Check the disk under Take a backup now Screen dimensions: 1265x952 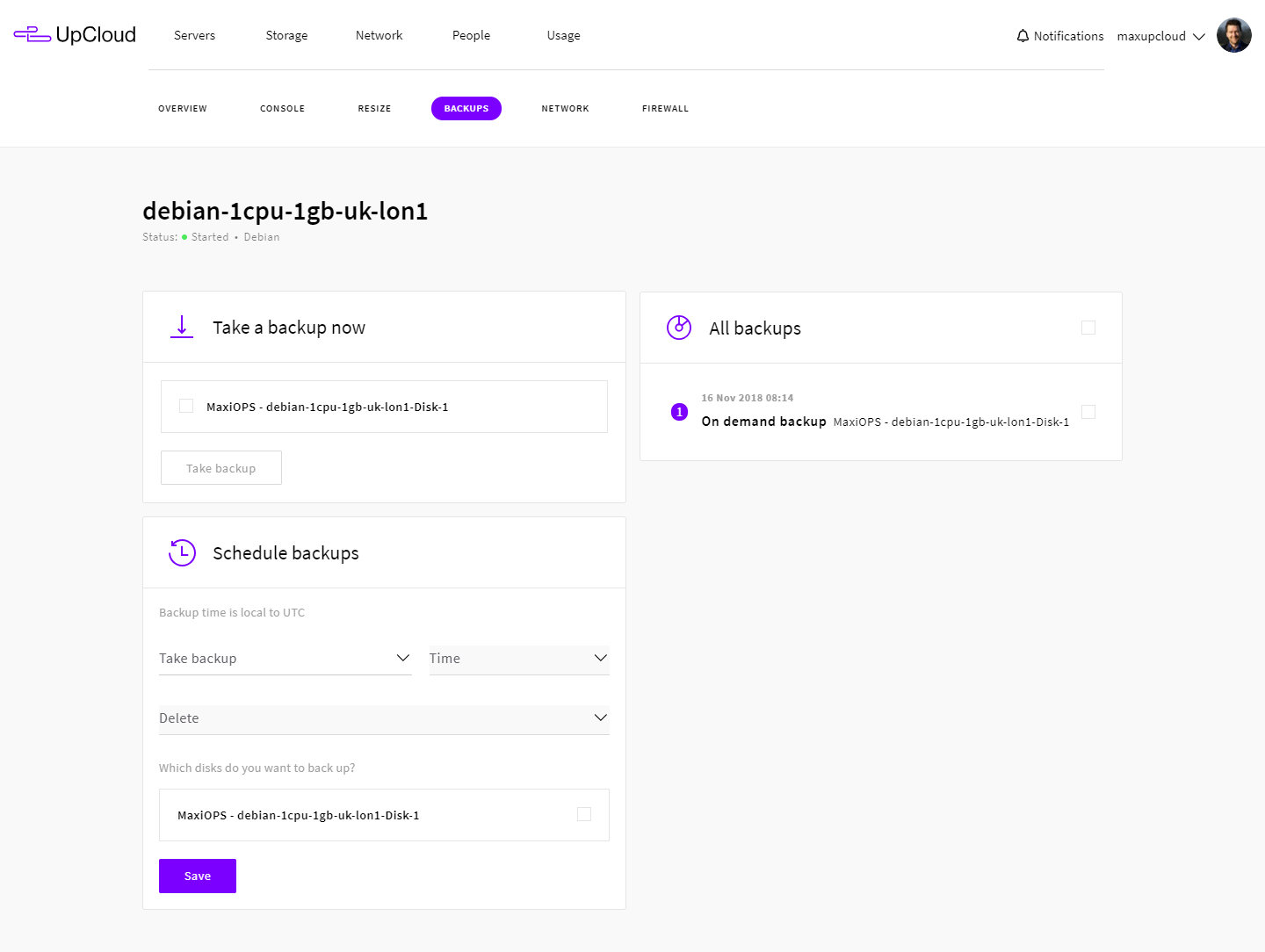(186, 406)
